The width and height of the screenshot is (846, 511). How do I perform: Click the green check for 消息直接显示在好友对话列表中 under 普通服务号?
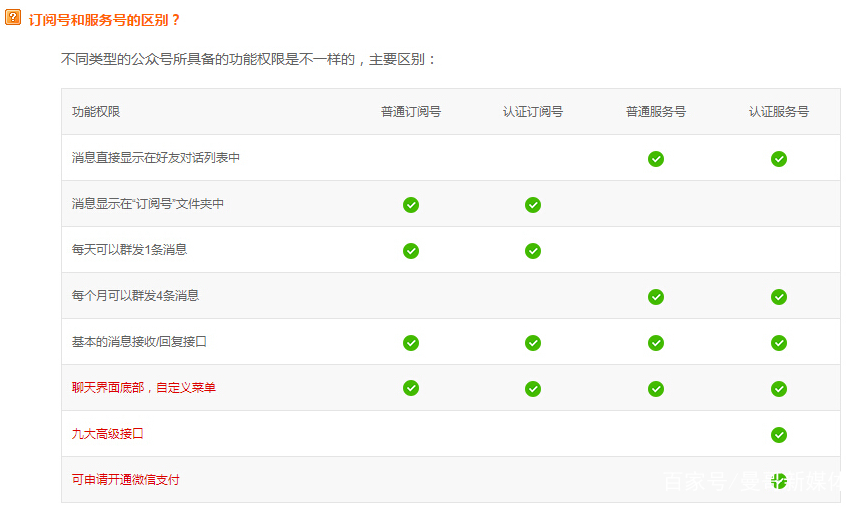point(656,159)
